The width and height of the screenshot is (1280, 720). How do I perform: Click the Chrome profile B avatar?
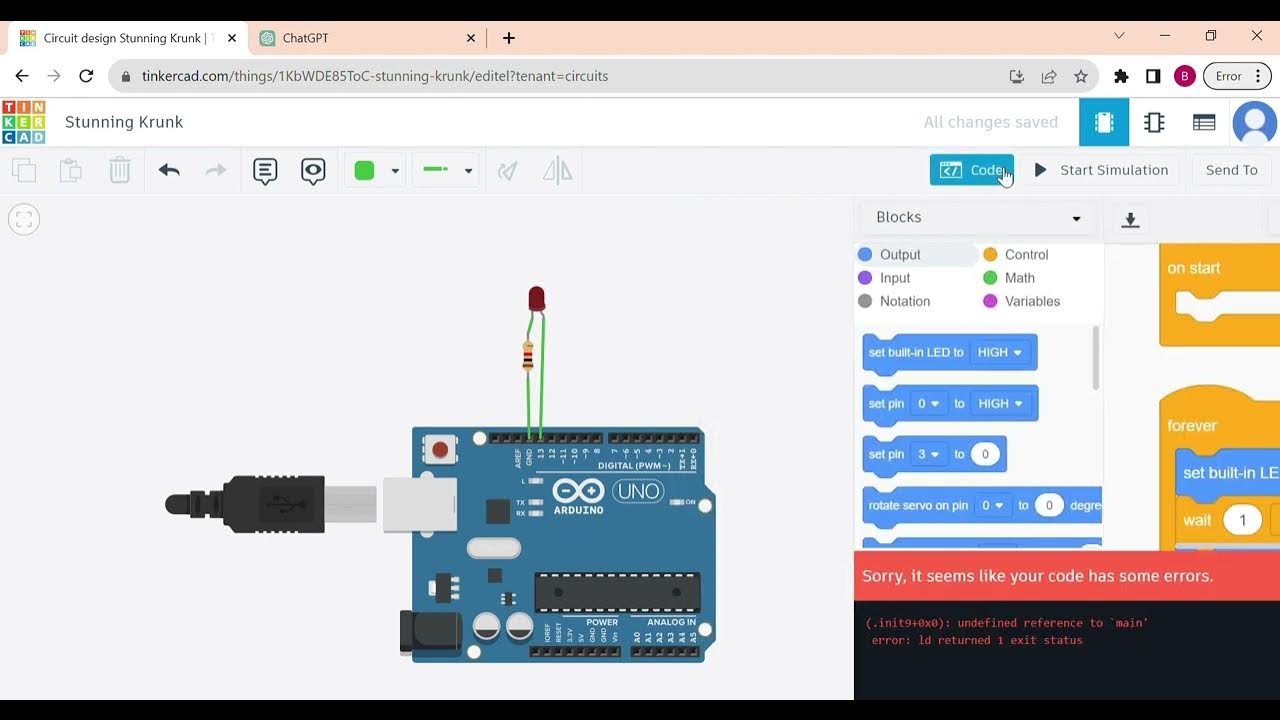tap(1185, 76)
